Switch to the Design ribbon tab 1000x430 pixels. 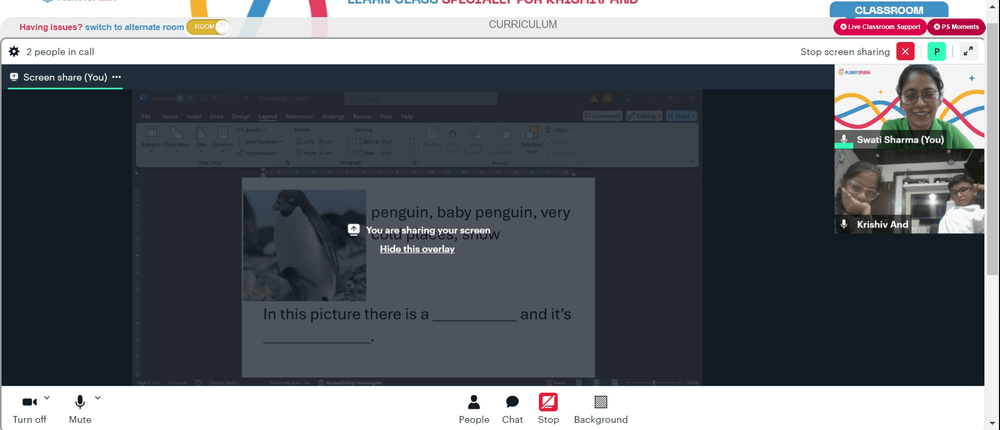pyautogui.click(x=240, y=117)
